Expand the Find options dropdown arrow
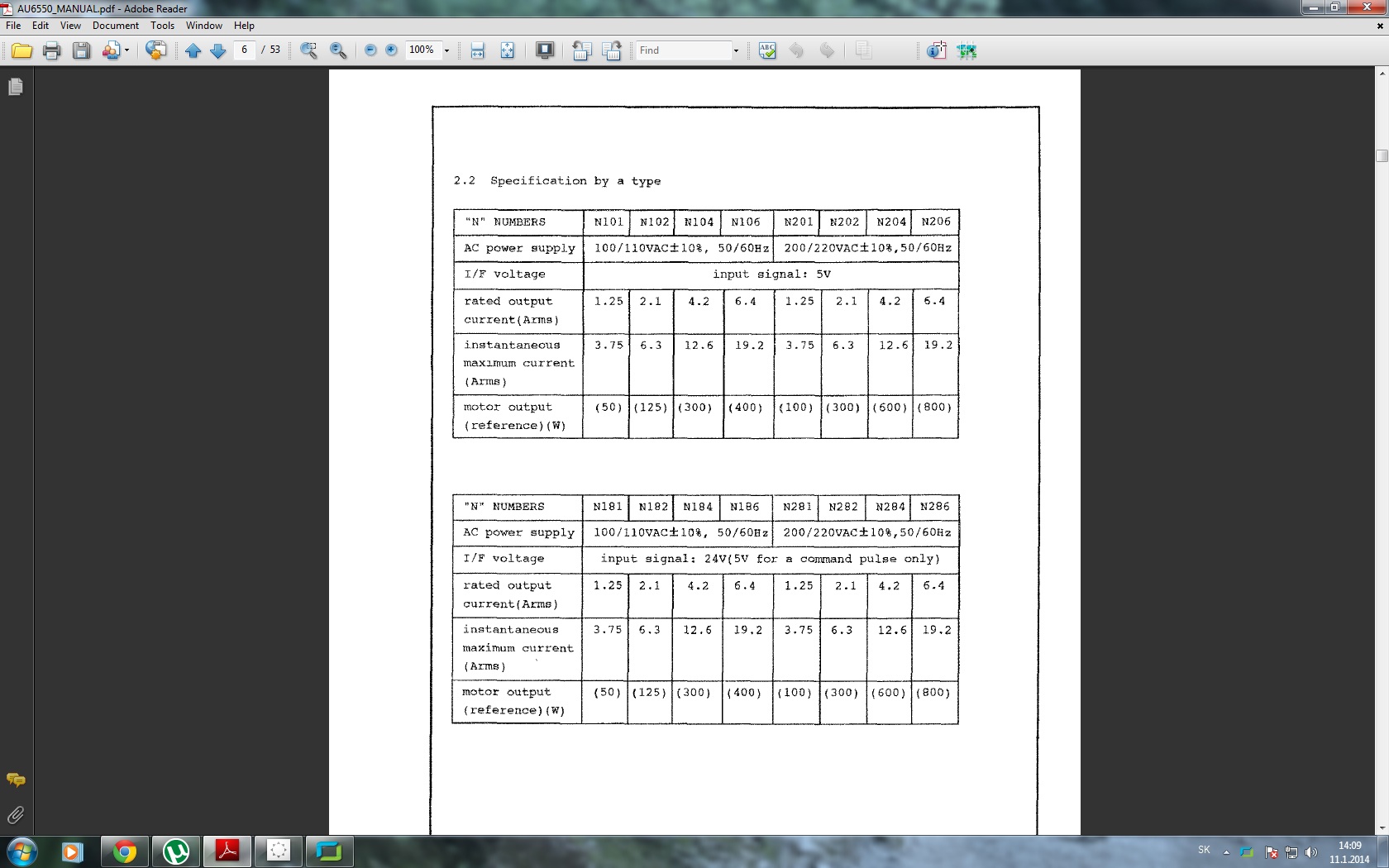 pos(736,51)
